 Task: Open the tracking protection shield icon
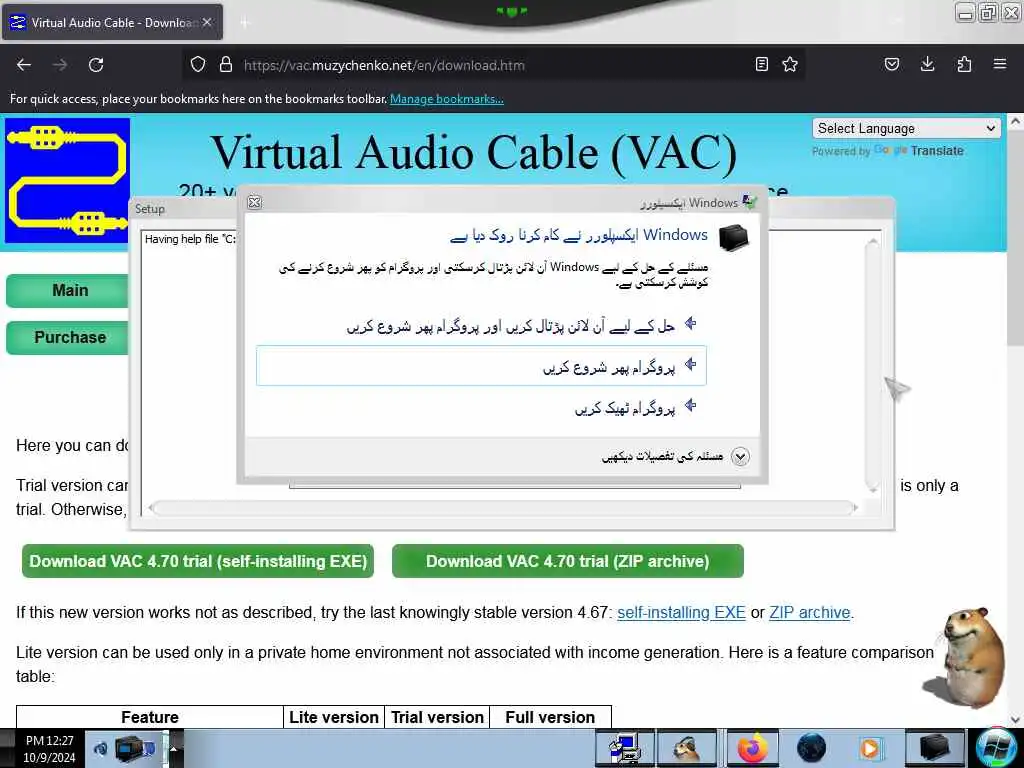pyautogui.click(x=198, y=64)
